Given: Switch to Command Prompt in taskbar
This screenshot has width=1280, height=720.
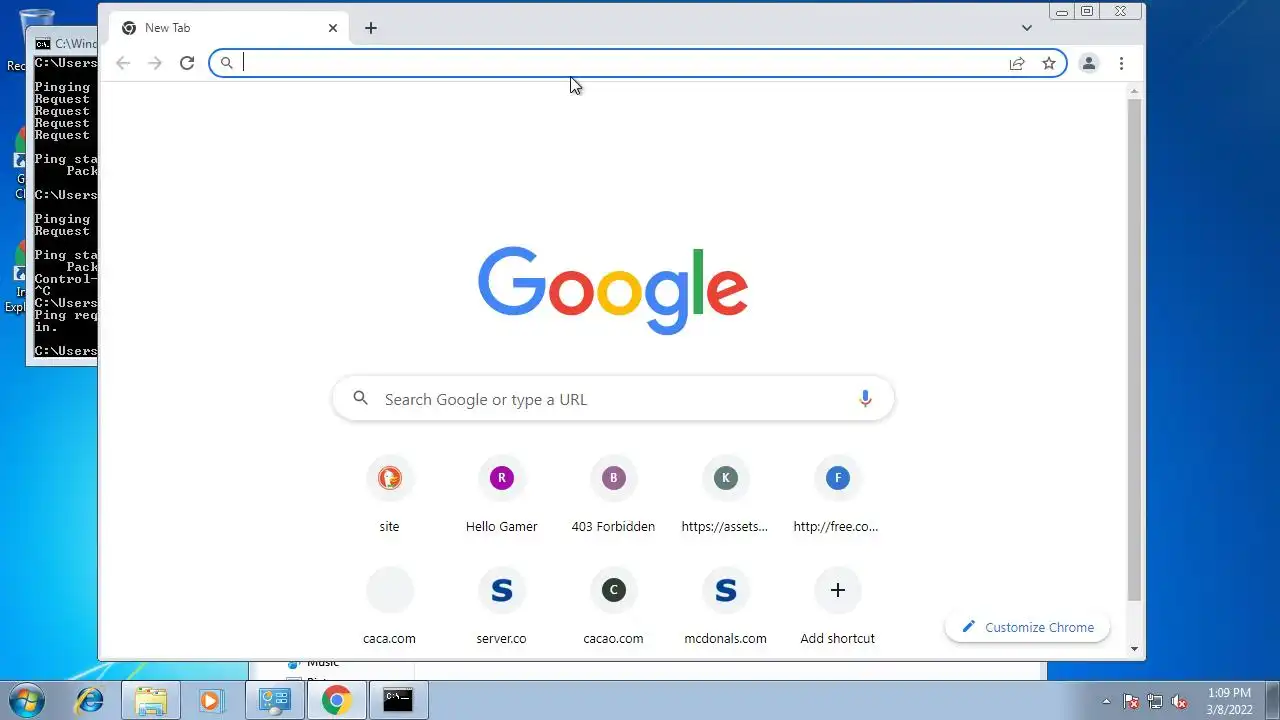Looking at the screenshot, I should pos(398,700).
